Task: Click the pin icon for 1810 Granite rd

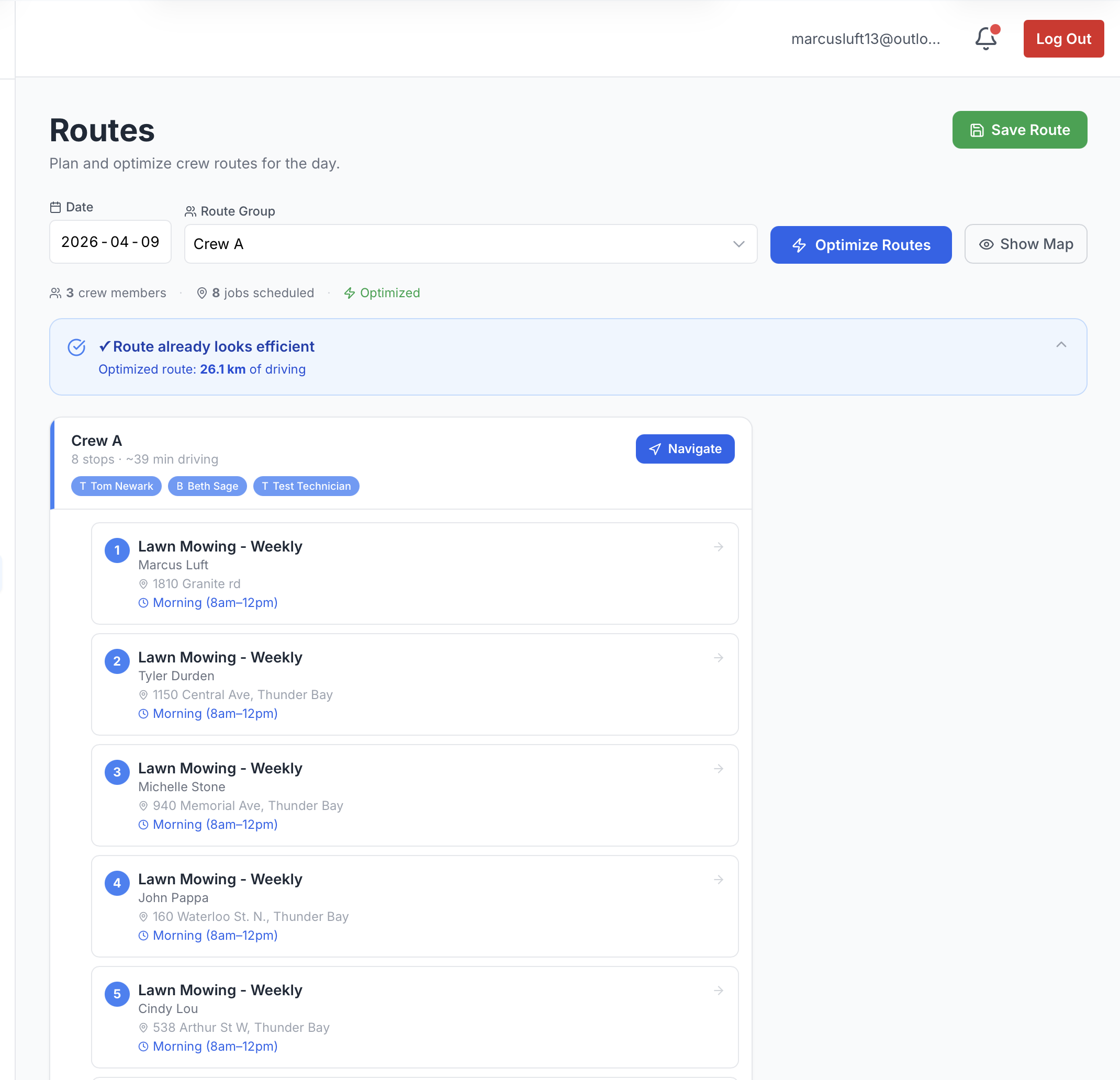Action: pos(143,584)
